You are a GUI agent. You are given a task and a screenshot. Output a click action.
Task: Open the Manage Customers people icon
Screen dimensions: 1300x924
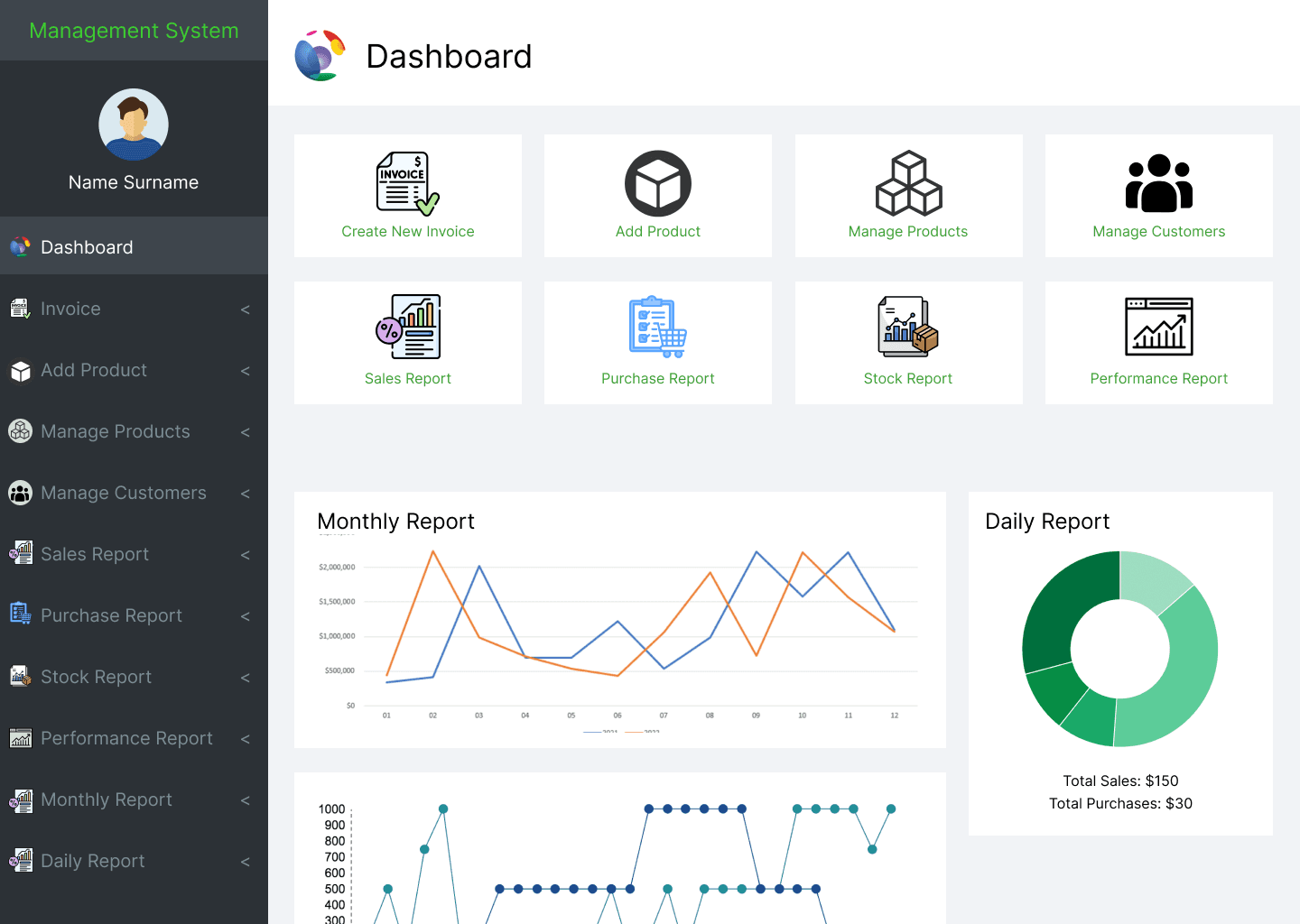pos(1158,184)
